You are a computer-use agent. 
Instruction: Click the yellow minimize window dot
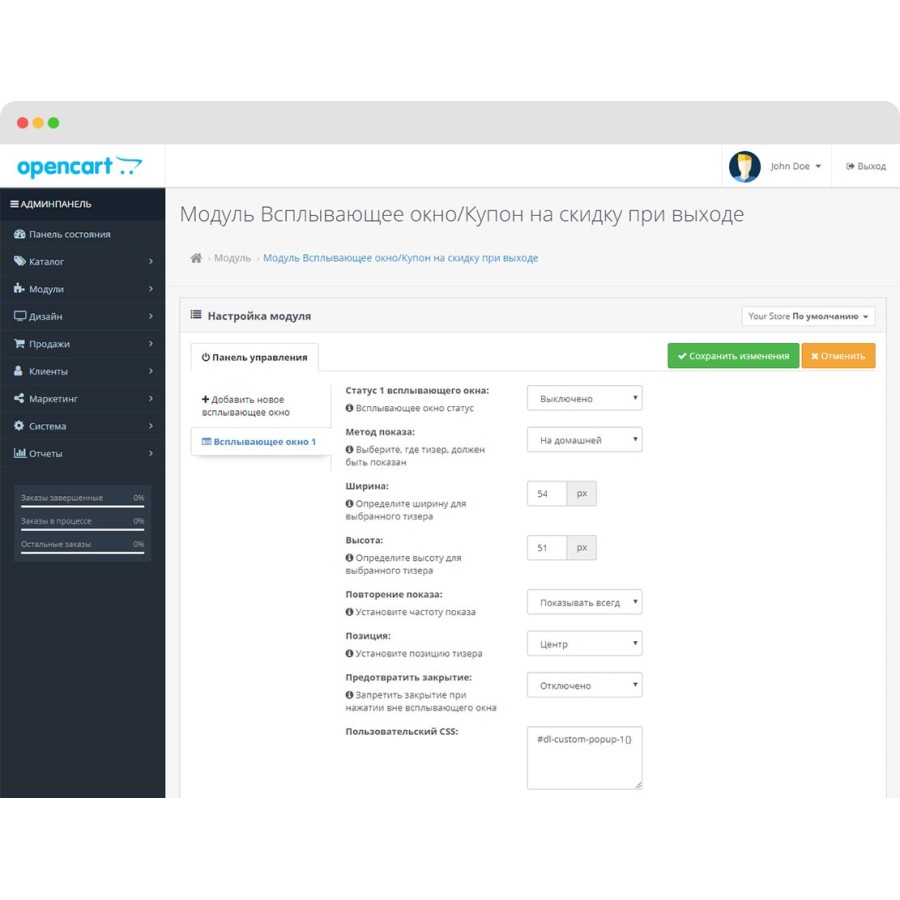coord(38,123)
